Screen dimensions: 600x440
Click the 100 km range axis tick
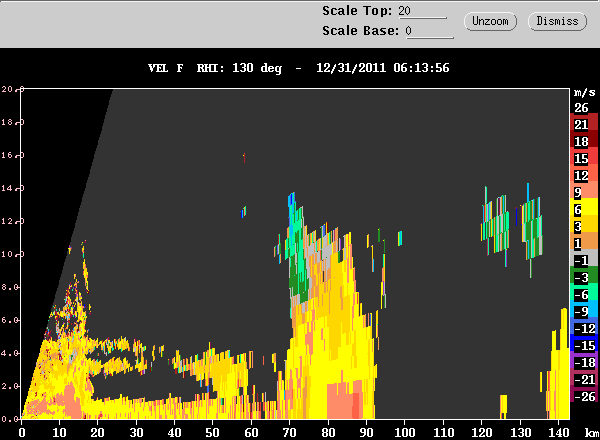405,432
